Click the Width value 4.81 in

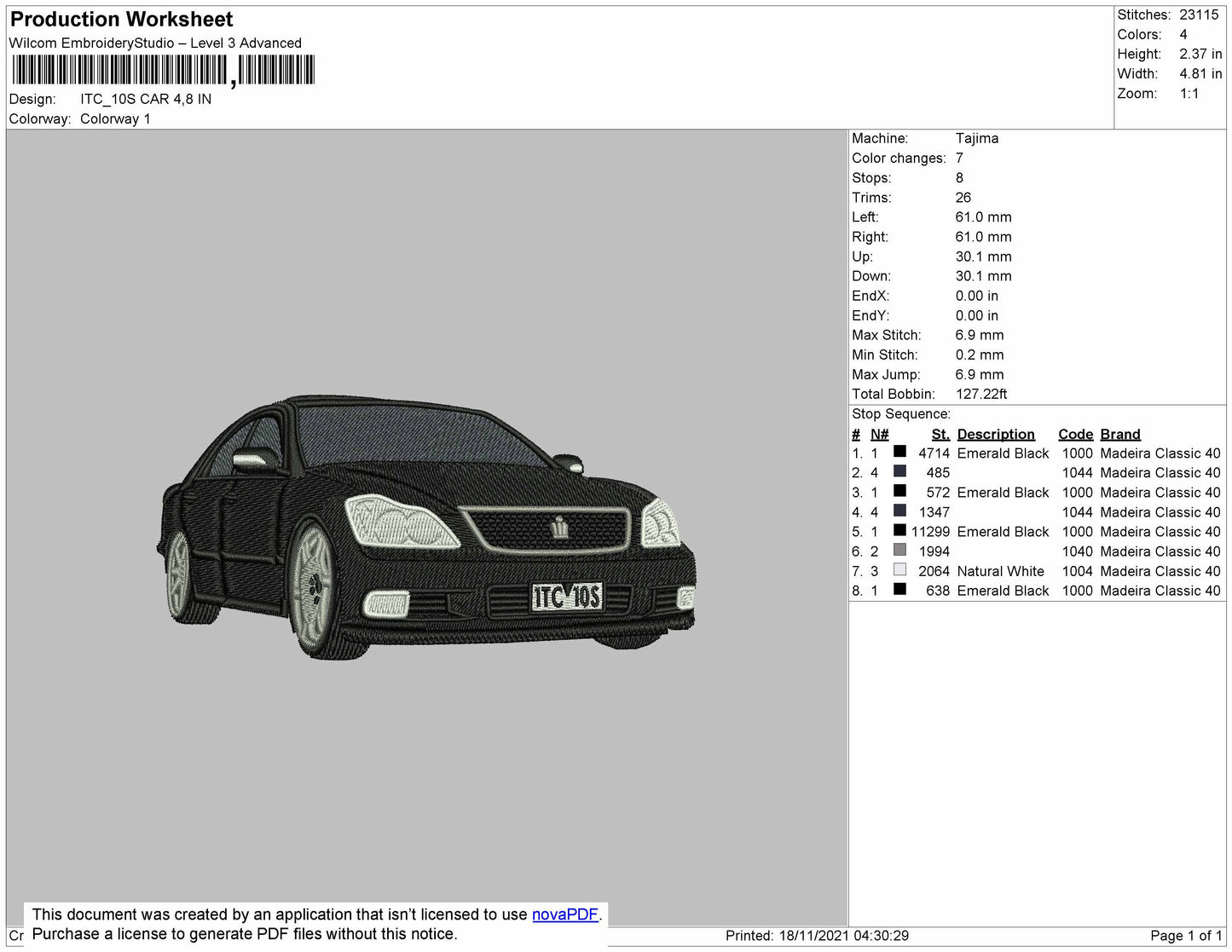pyautogui.click(x=1200, y=74)
